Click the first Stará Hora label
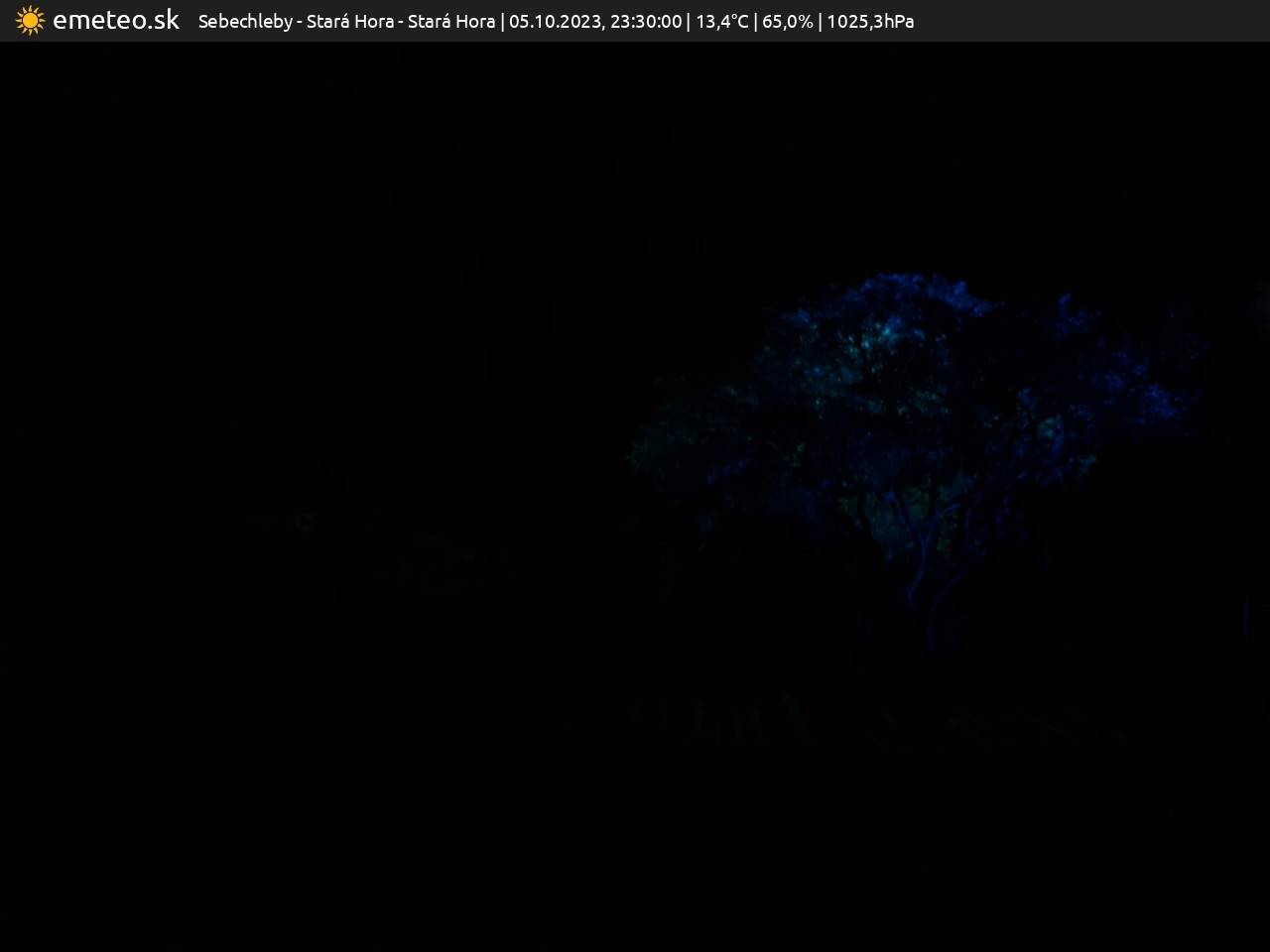The height and width of the screenshot is (952, 1270). coord(349,21)
